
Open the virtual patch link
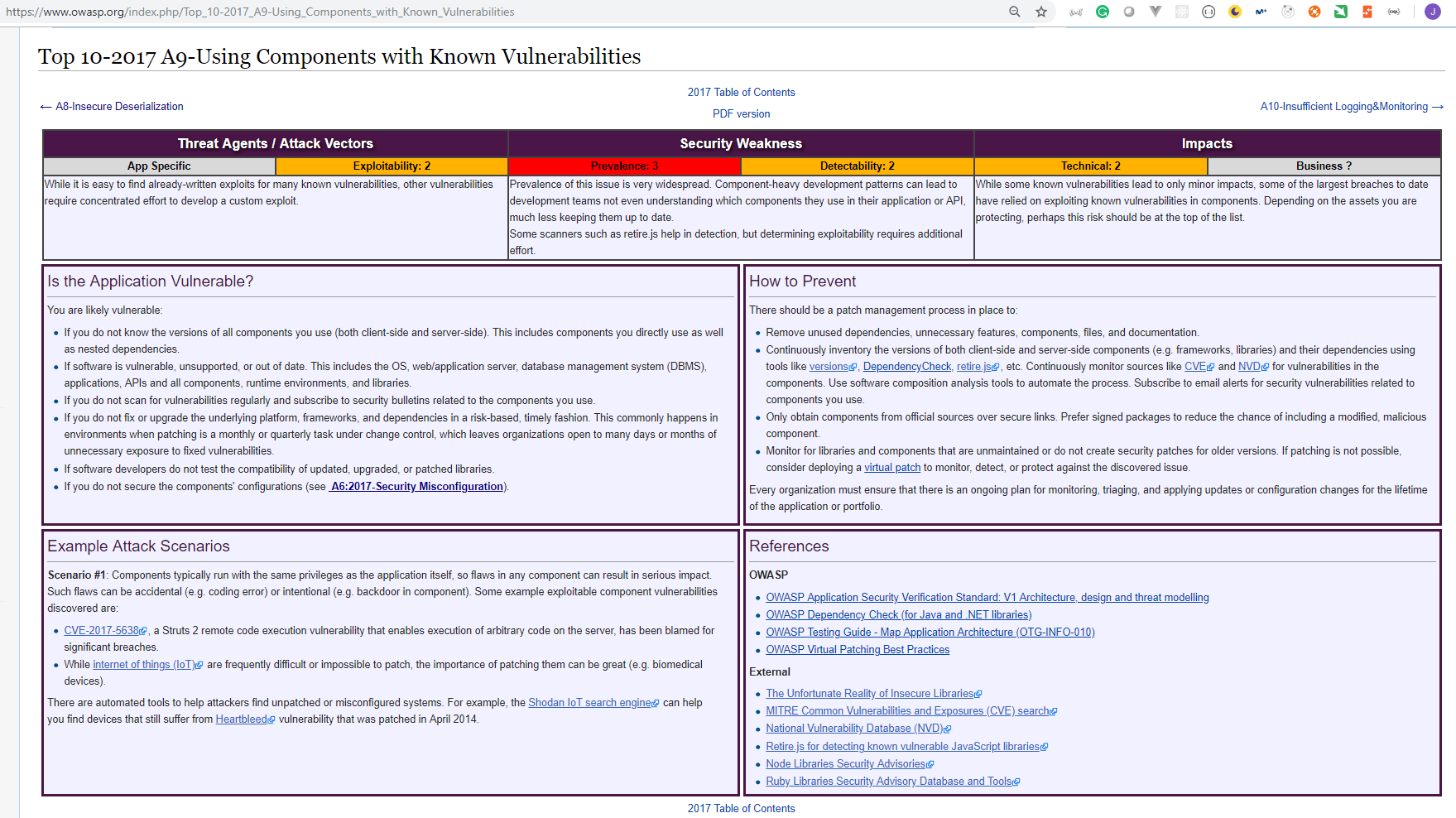(x=892, y=467)
